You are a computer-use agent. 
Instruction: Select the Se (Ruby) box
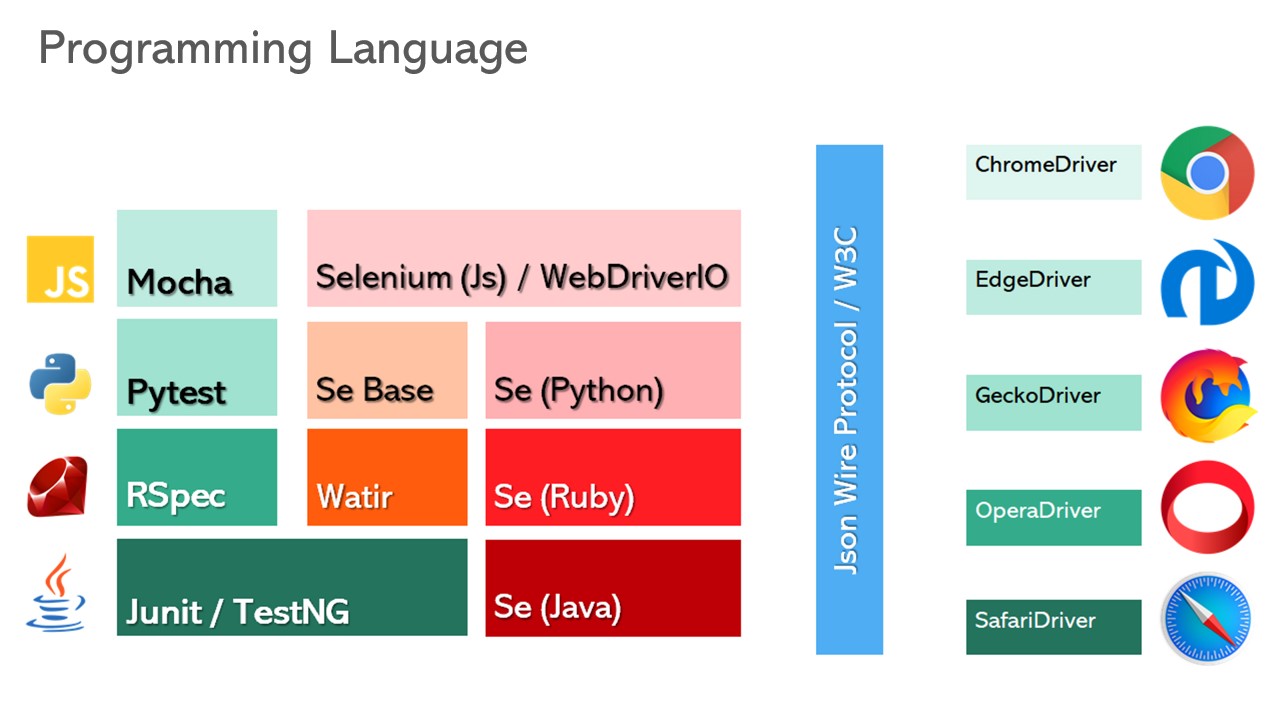pos(613,477)
